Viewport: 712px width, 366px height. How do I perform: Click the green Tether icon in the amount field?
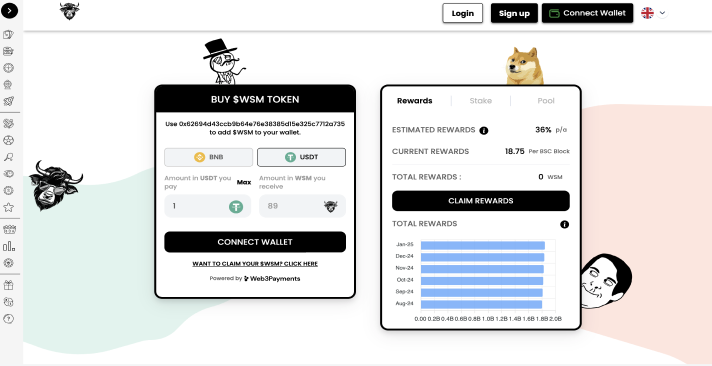(x=236, y=207)
